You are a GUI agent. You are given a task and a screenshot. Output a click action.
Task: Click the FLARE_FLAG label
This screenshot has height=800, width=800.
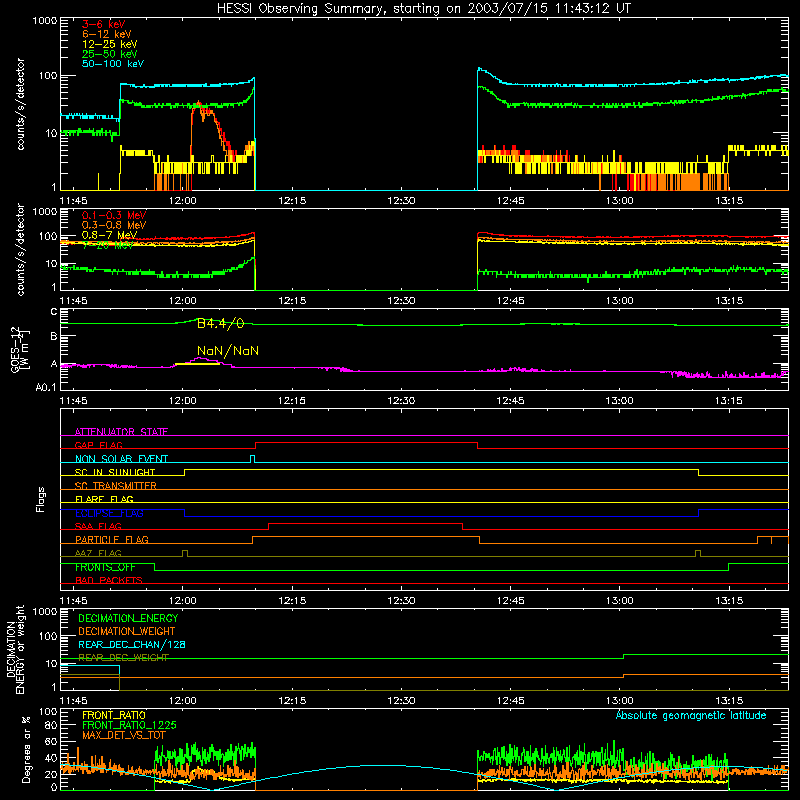[x=104, y=499]
